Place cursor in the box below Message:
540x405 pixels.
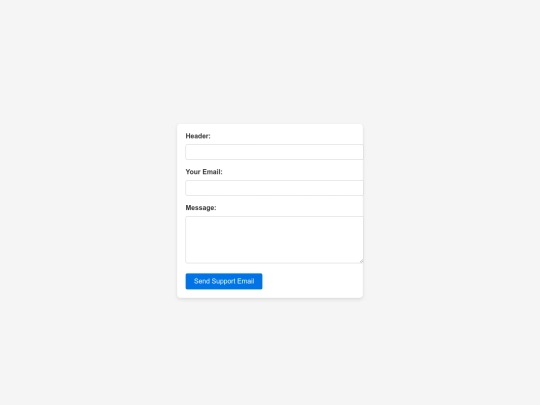click(274, 240)
